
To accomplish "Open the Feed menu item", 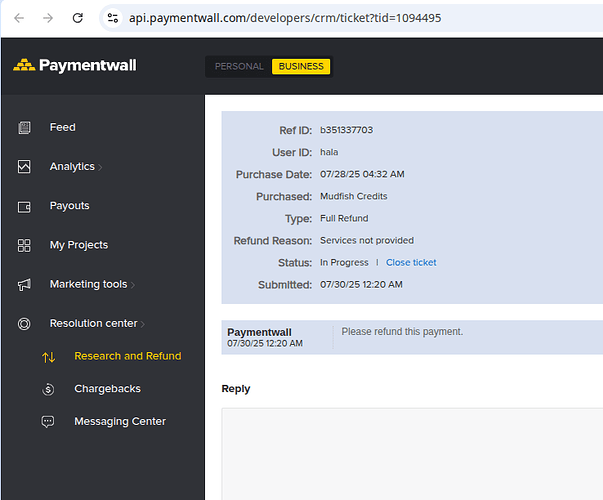I will [x=63, y=127].
